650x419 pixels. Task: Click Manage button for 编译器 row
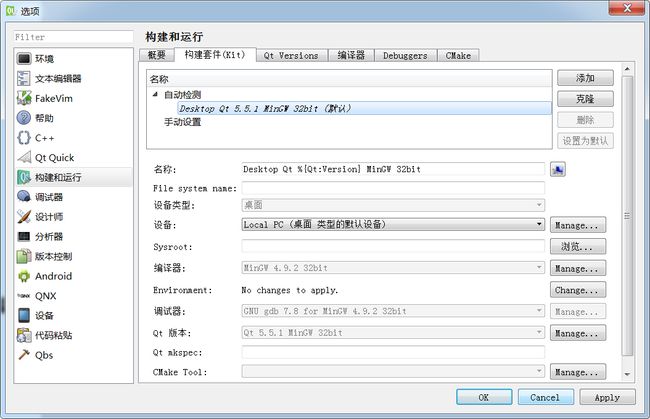pyautogui.click(x=578, y=268)
